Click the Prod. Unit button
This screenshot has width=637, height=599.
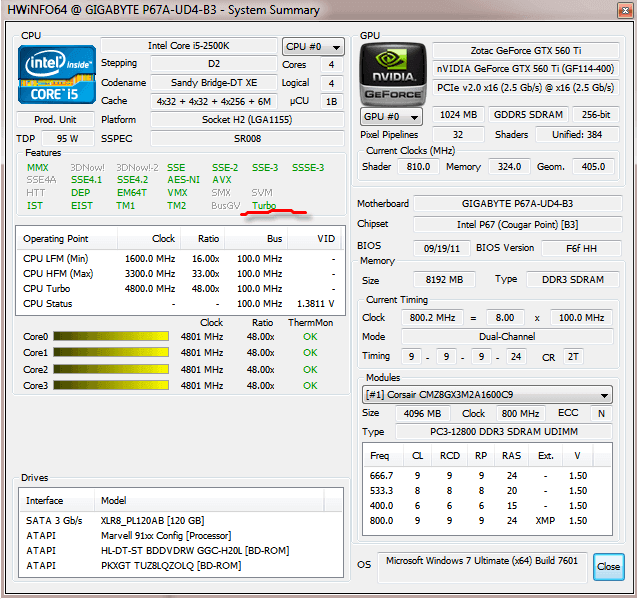pos(55,120)
